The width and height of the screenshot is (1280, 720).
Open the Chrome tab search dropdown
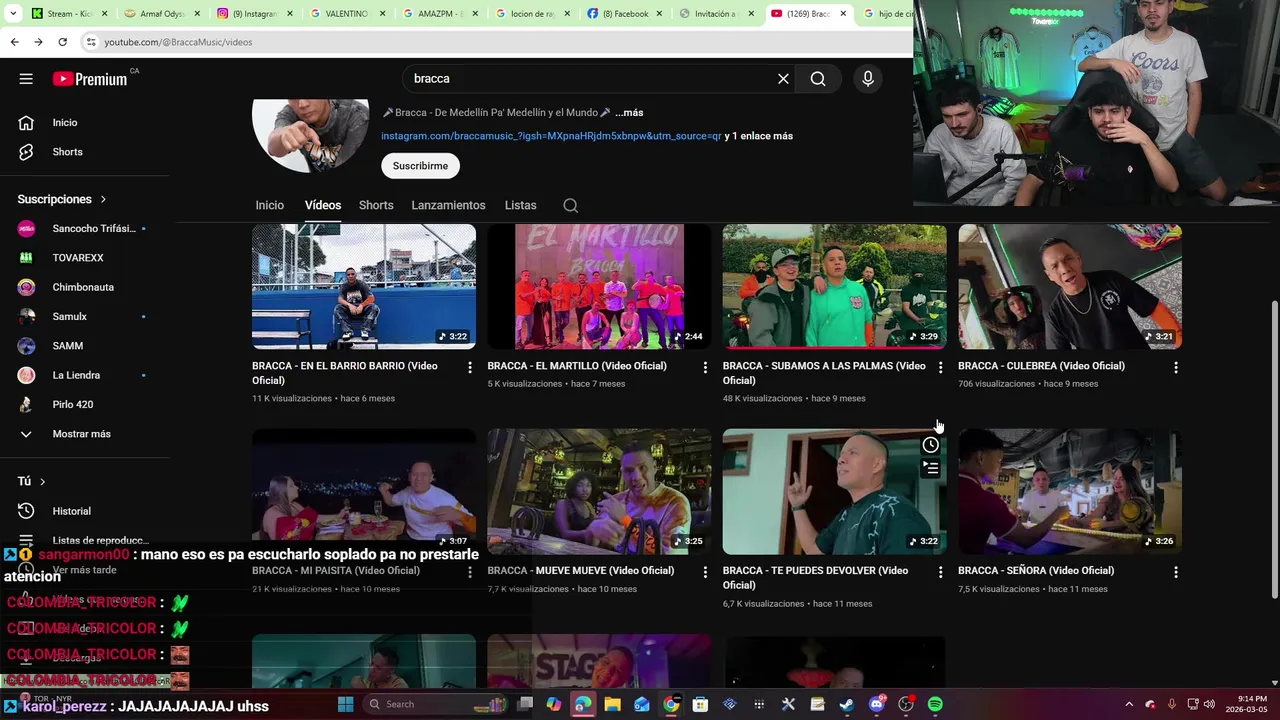click(x=12, y=14)
